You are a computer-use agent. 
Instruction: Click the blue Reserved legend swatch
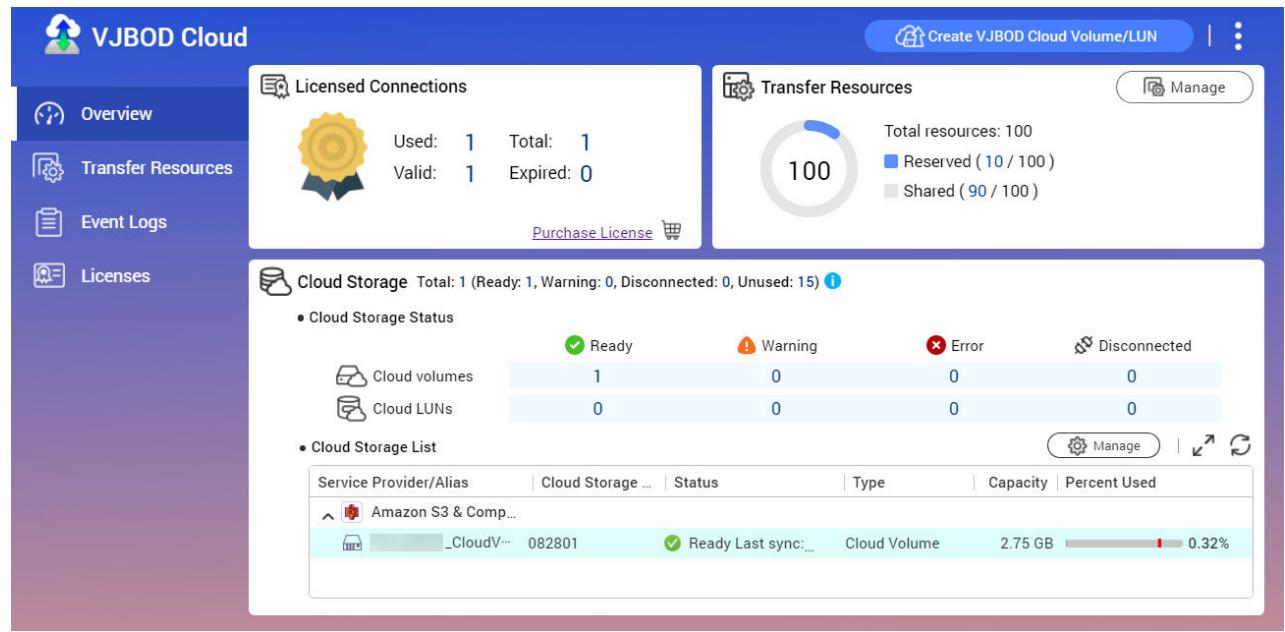pyautogui.click(x=893, y=162)
